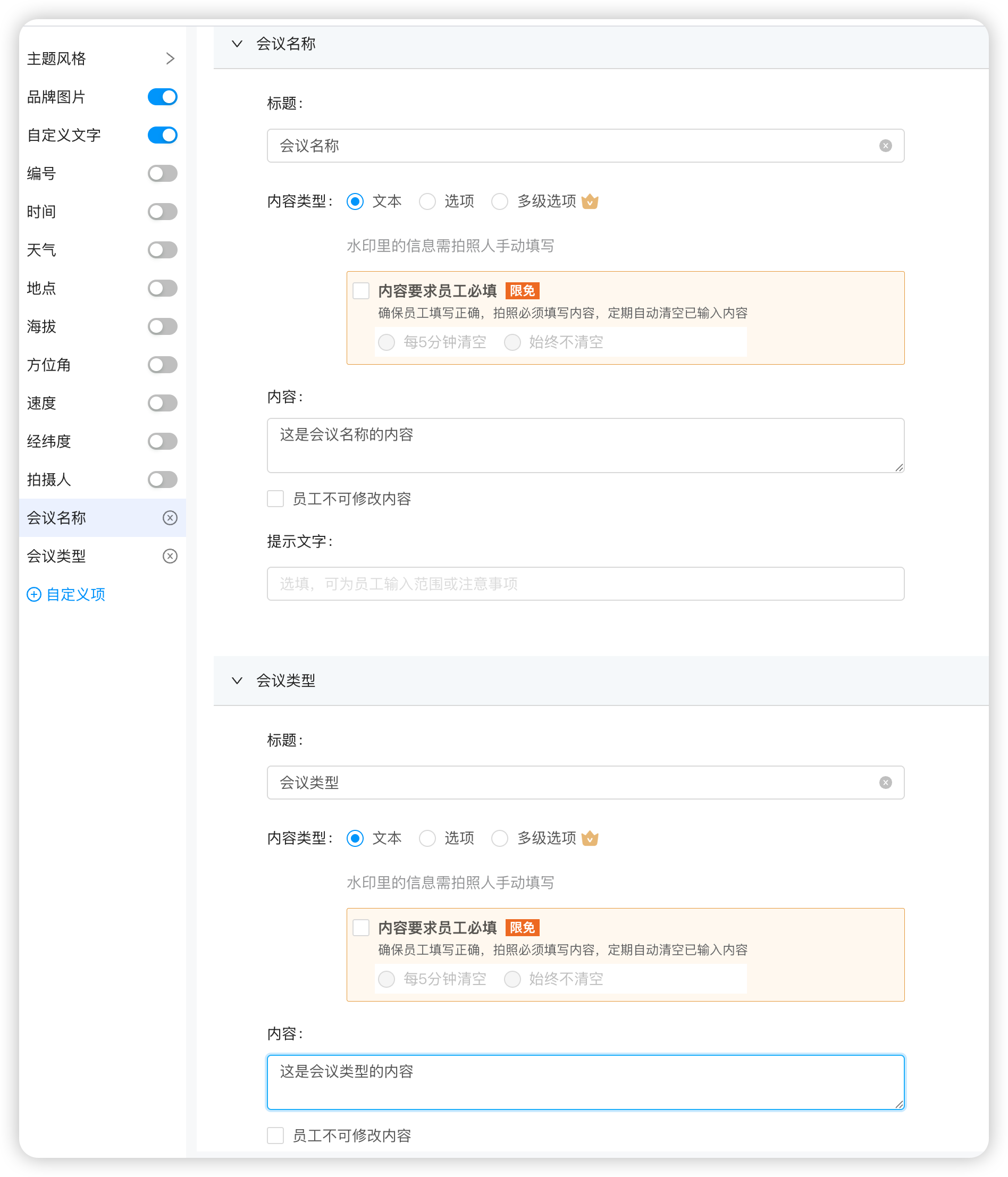Remove the 会议名称 custom field

coord(170,517)
